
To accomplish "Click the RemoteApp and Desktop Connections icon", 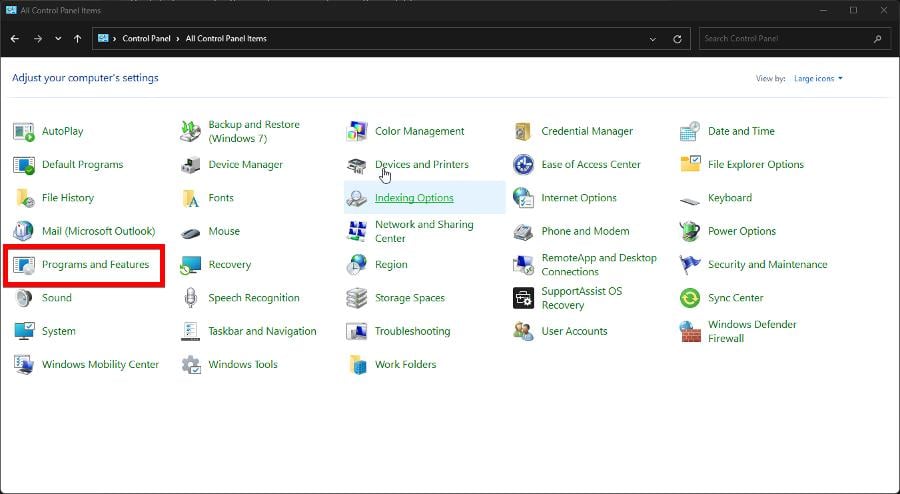I will pyautogui.click(x=523, y=264).
